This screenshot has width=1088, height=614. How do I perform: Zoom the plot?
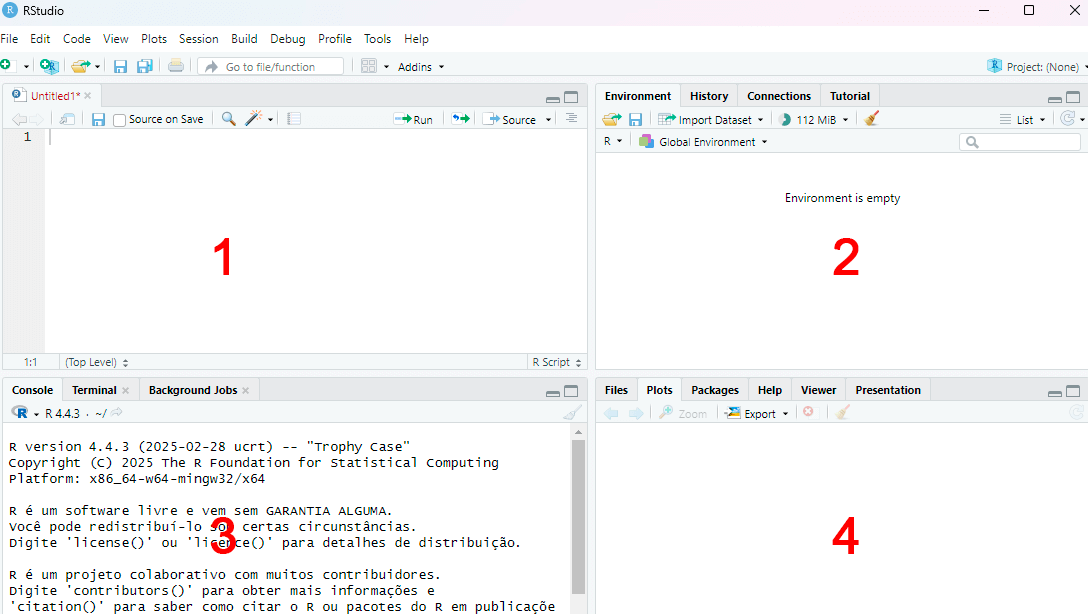coord(683,413)
